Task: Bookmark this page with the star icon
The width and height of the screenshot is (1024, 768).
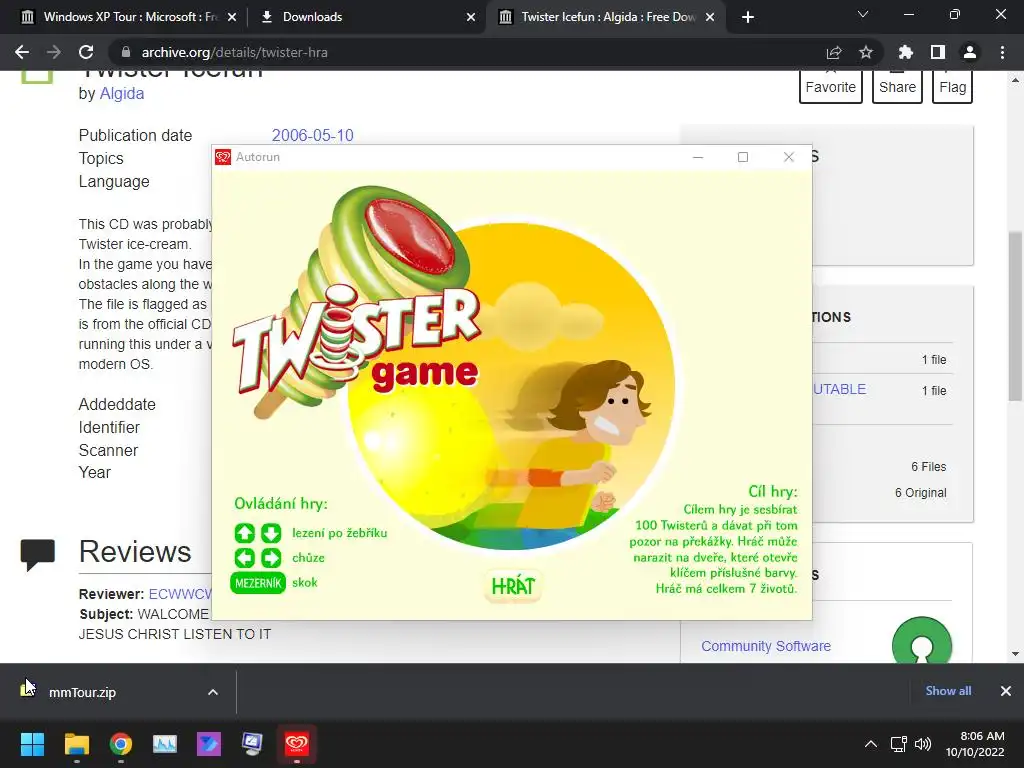Action: pos(866,52)
